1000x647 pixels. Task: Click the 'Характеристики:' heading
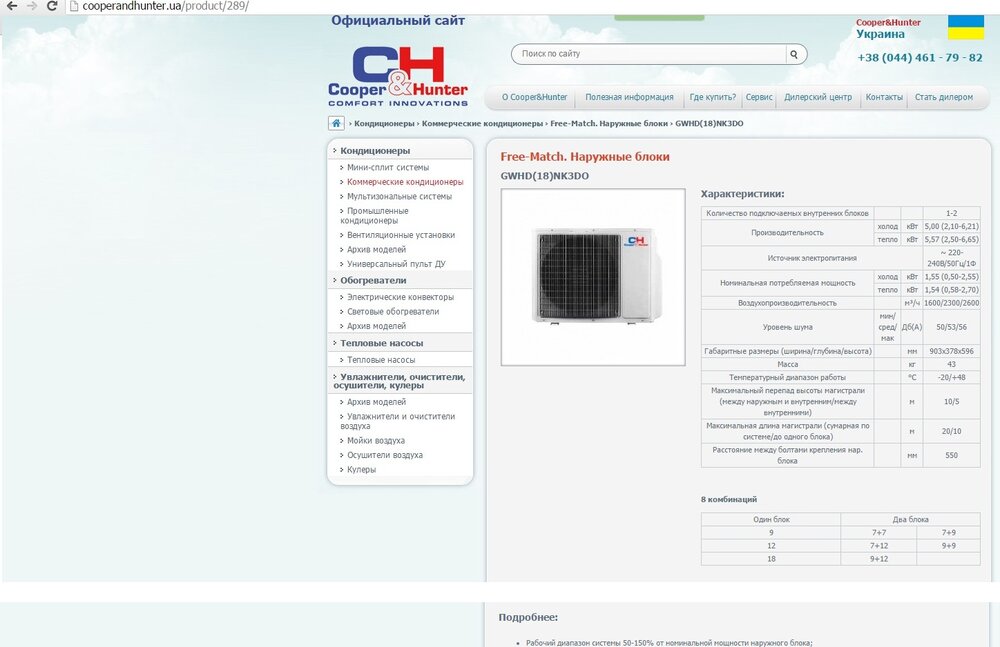pos(742,194)
